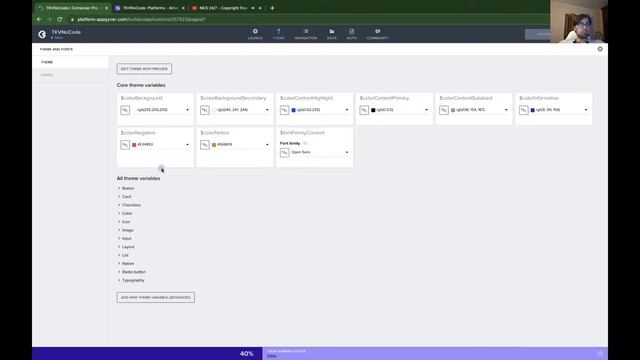The height and width of the screenshot is (360, 640).
Task: Click the black $colorContentPrimary swatch
Action: (373, 110)
